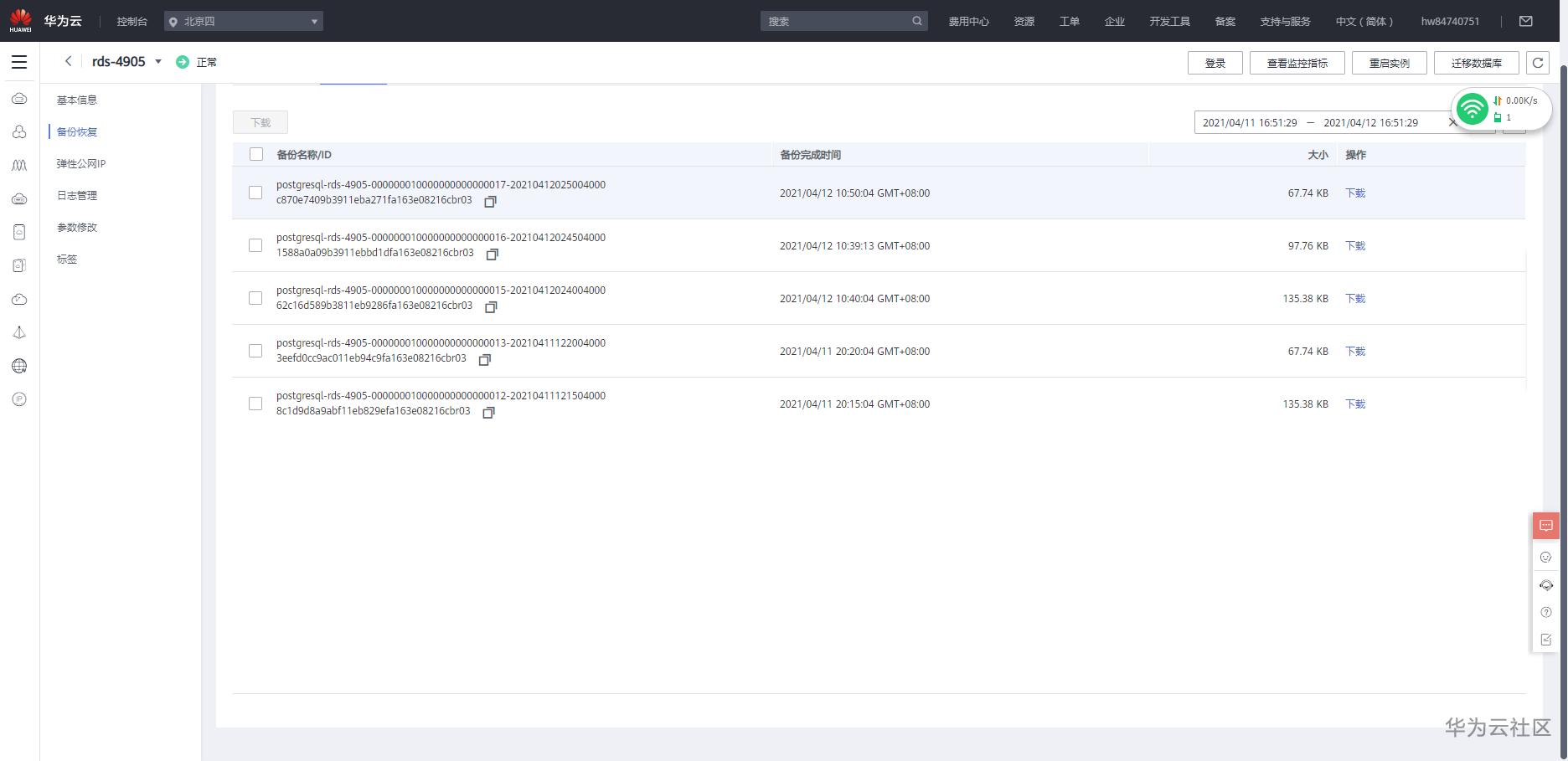1568x761 pixels.
Task: Check the box for backup ending 013-20210411122004000
Action: 255,351
